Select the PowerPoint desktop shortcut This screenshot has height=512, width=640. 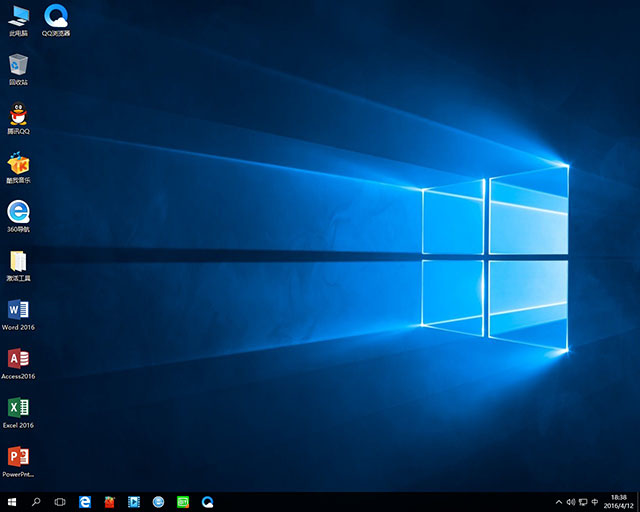pos(18,457)
